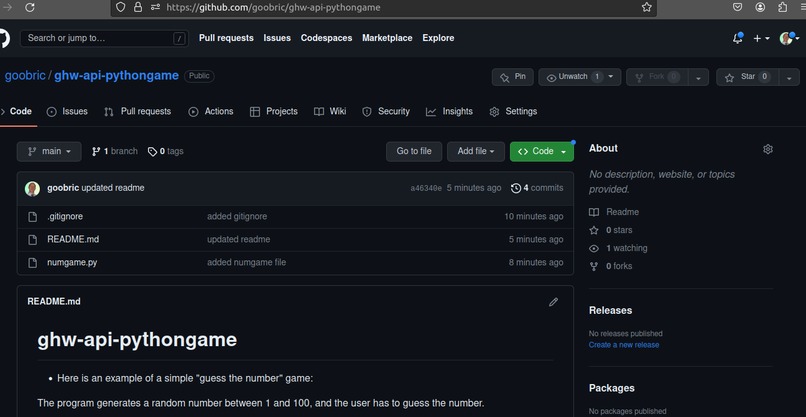Screen dimensions: 806x417
Task: Click the site permissions icon in address bar
Action: (x=155, y=7)
